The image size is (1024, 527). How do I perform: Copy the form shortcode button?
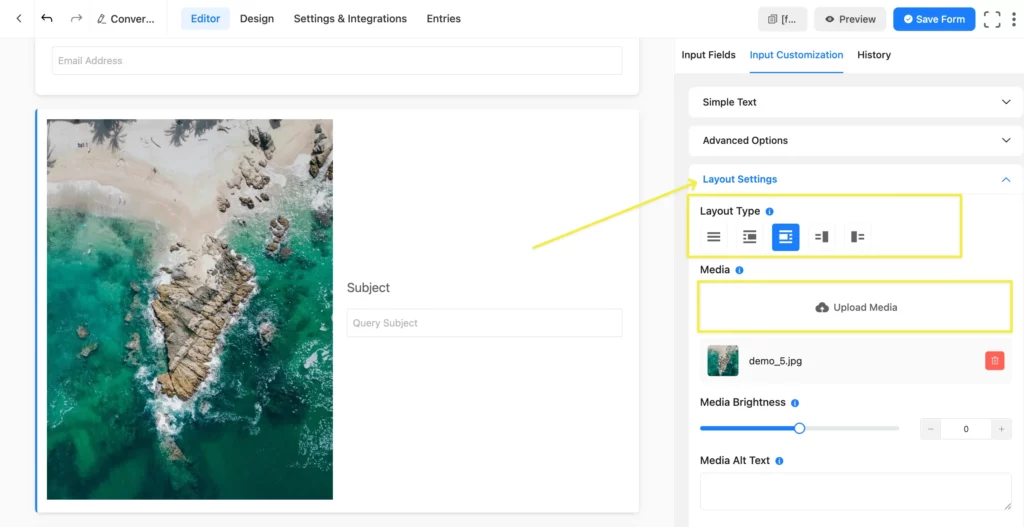(x=782, y=19)
